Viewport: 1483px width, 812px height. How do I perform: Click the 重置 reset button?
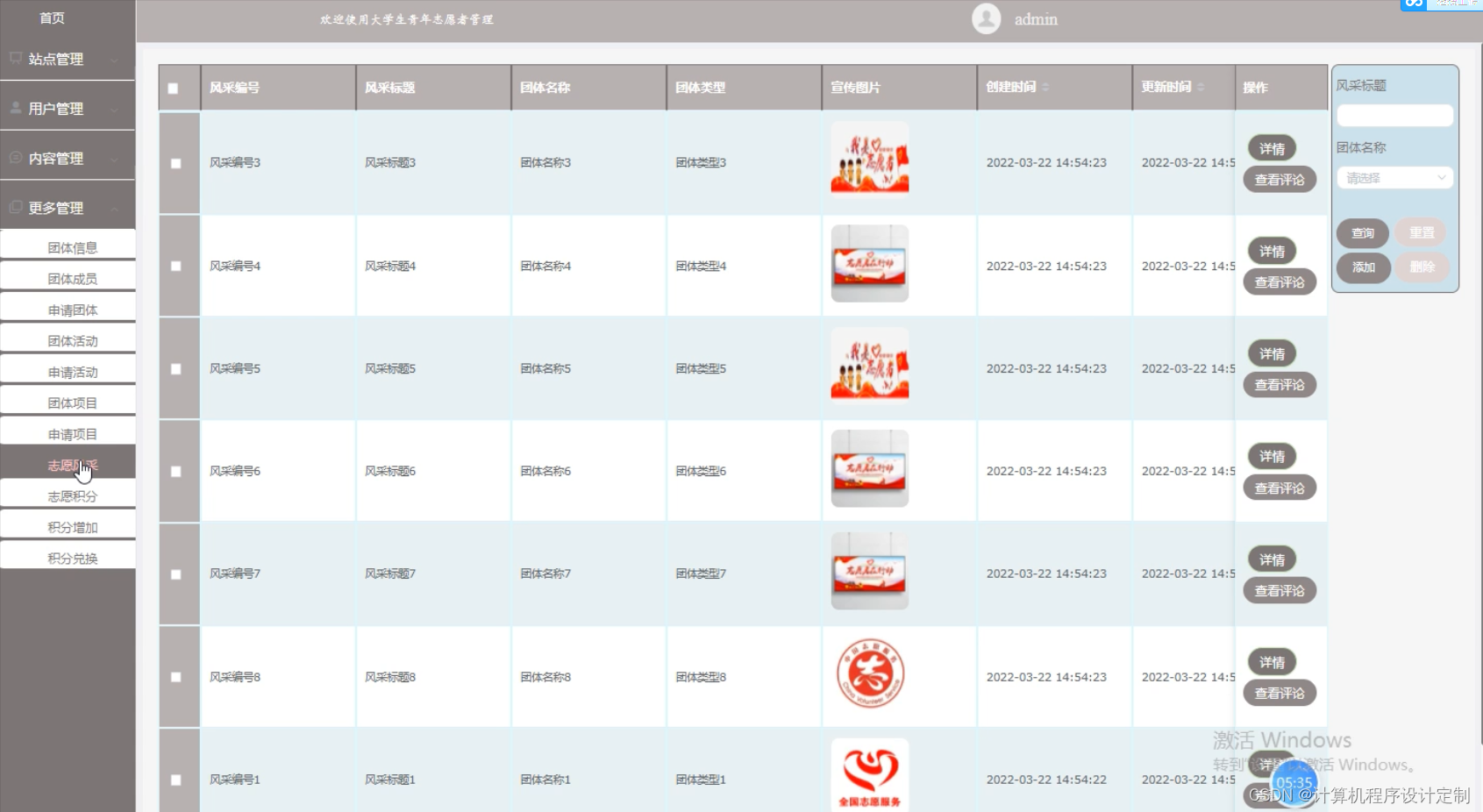click(1422, 233)
